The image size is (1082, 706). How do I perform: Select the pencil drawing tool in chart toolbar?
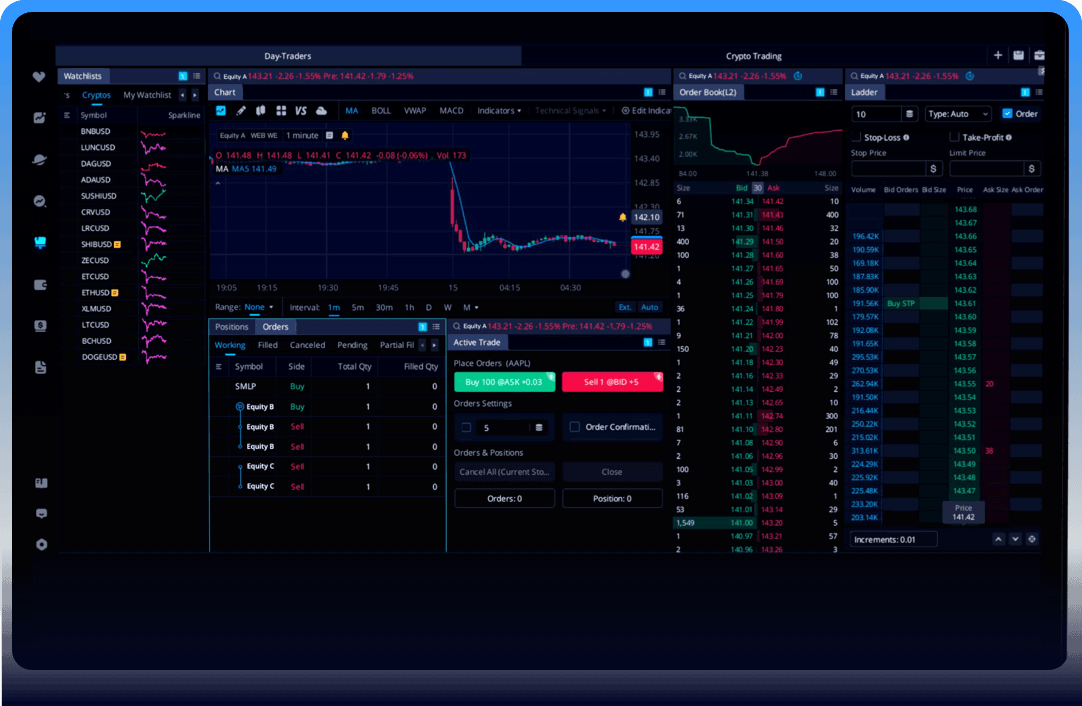pyautogui.click(x=240, y=111)
